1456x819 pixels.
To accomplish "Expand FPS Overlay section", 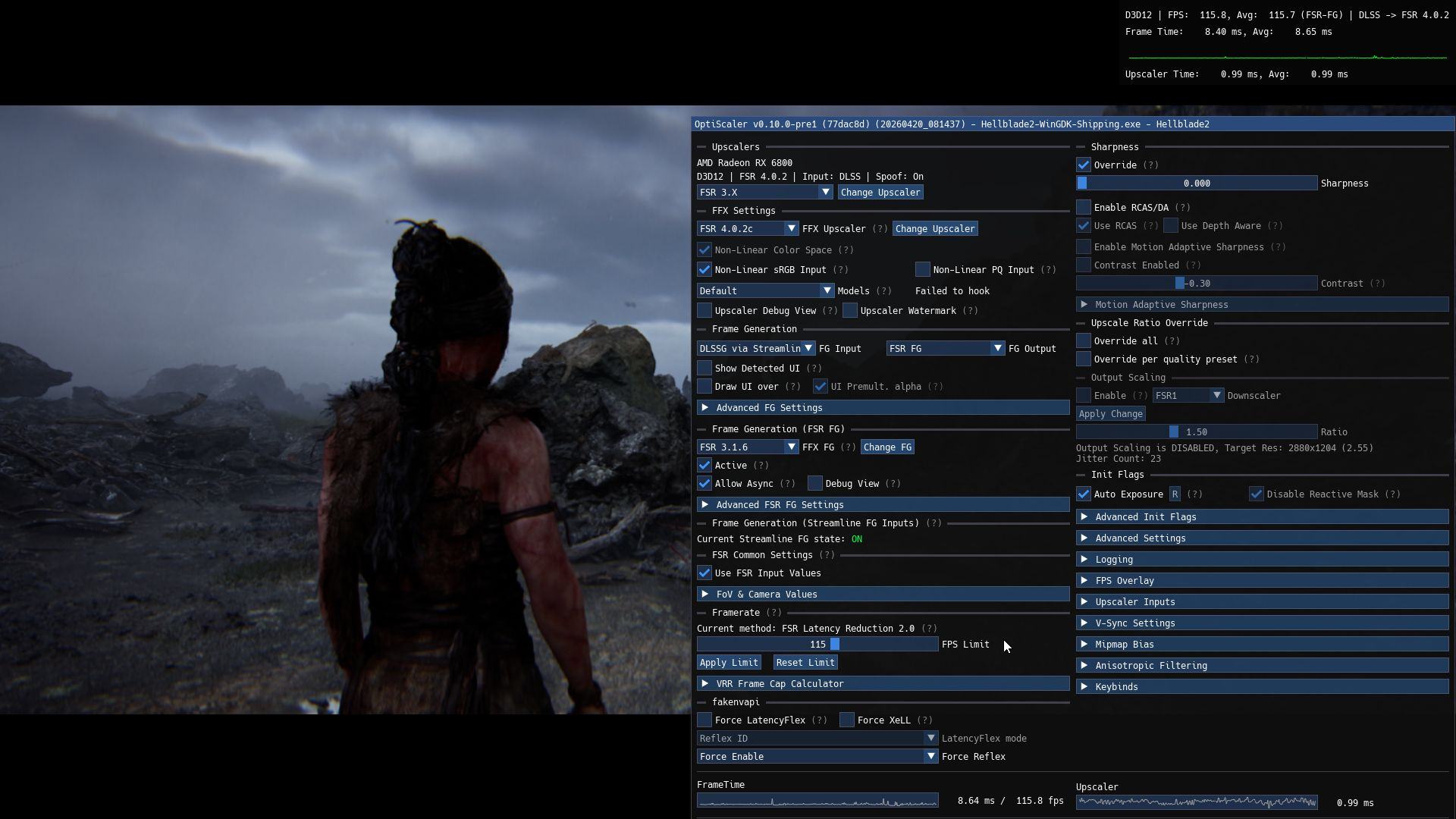I will pos(1263,581).
